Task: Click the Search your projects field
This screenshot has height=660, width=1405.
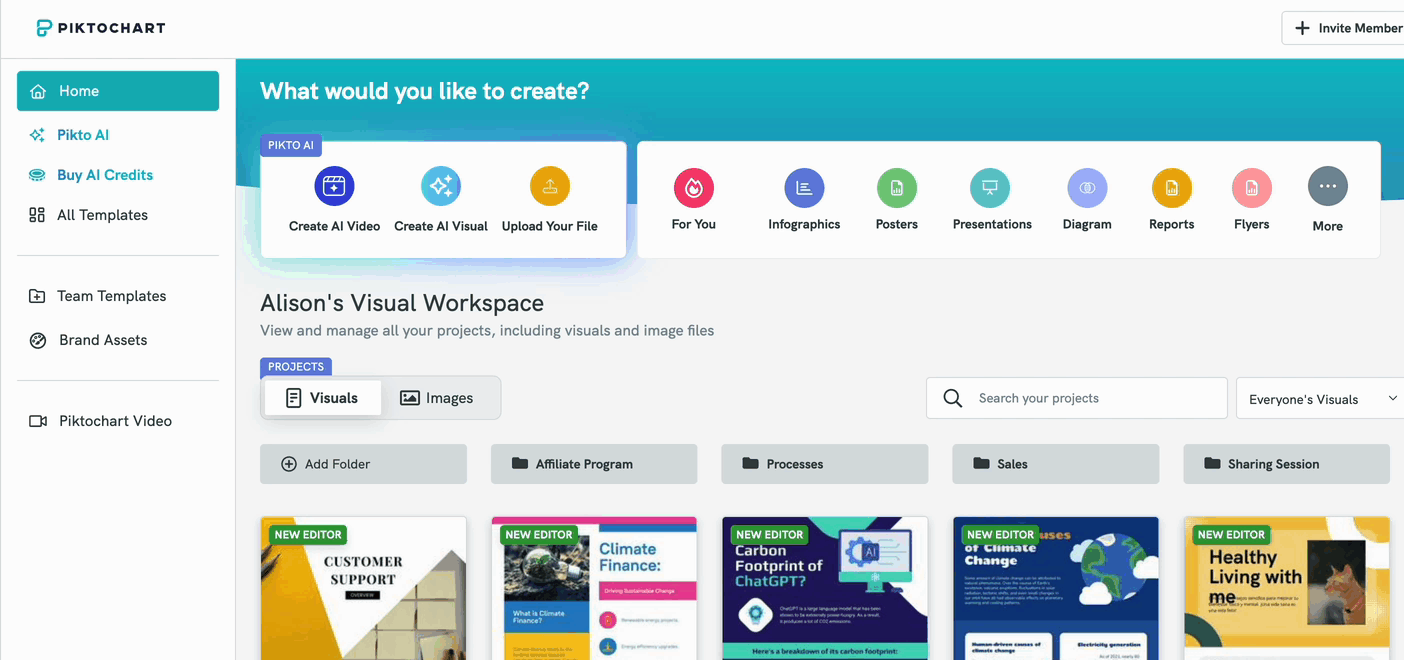Action: (x=1077, y=398)
